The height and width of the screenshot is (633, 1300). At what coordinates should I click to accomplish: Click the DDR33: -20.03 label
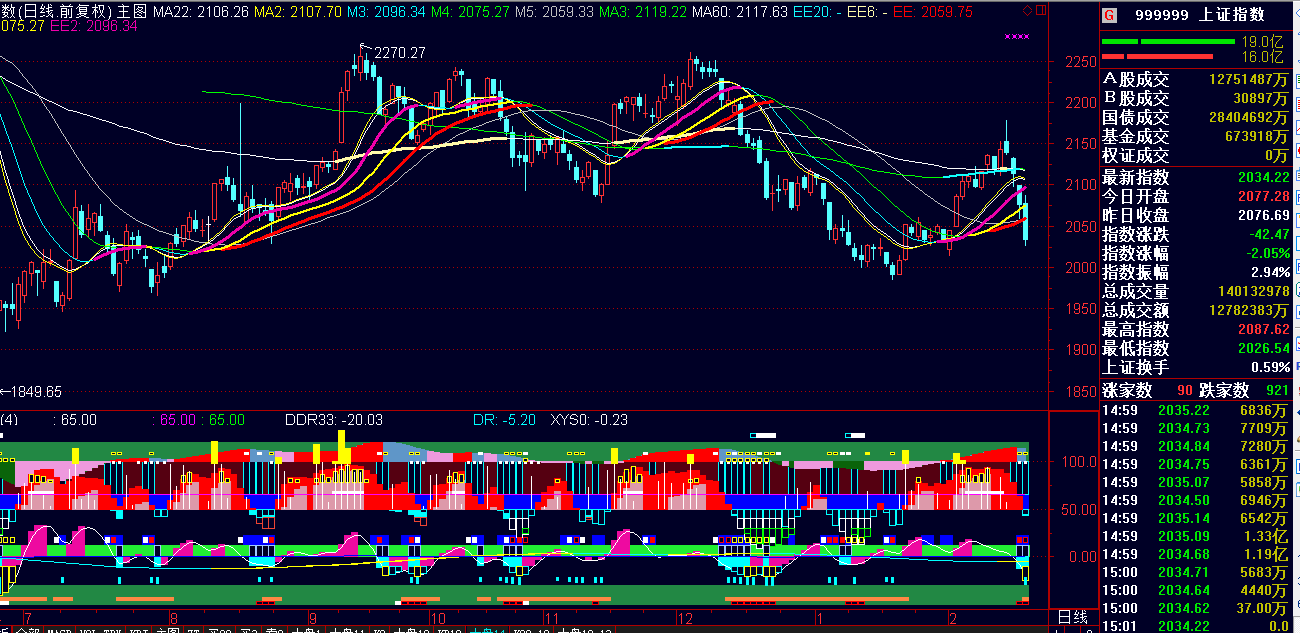334,420
